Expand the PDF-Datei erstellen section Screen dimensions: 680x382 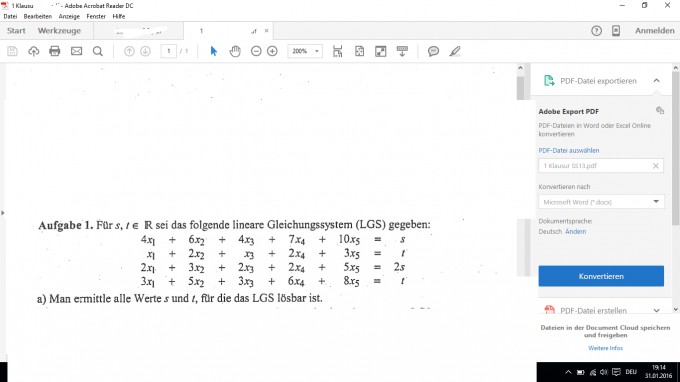(x=656, y=310)
